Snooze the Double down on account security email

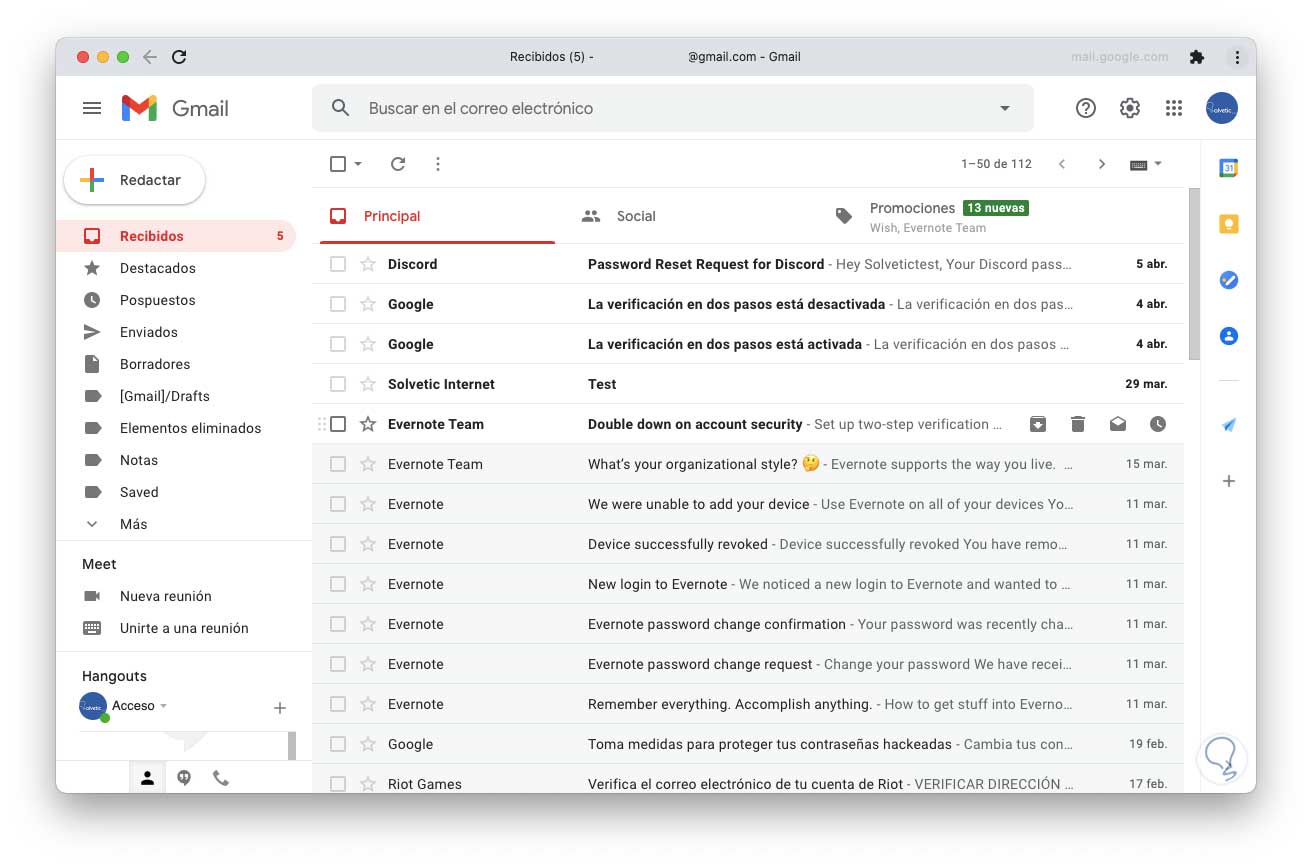(1158, 424)
